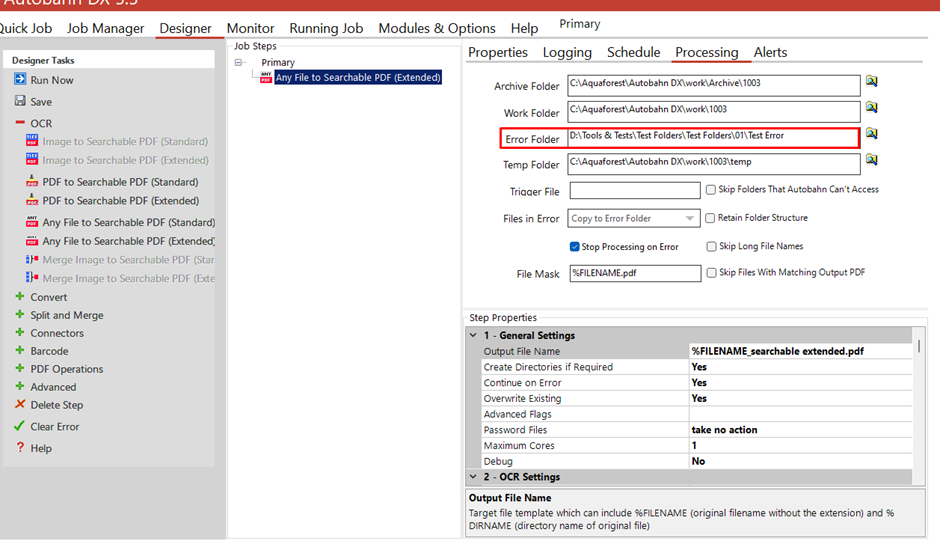Open the Schedule tab
The width and height of the screenshot is (940, 550).
pyautogui.click(x=634, y=52)
